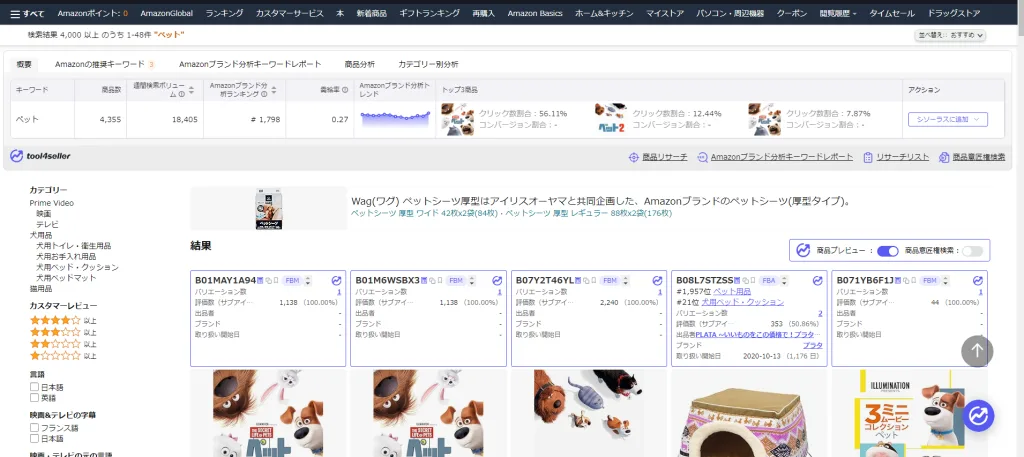The width and height of the screenshot is (1024, 457).
Task: Click the stepper arrows next to B08L7STZSS FBA
Action: (x=784, y=281)
